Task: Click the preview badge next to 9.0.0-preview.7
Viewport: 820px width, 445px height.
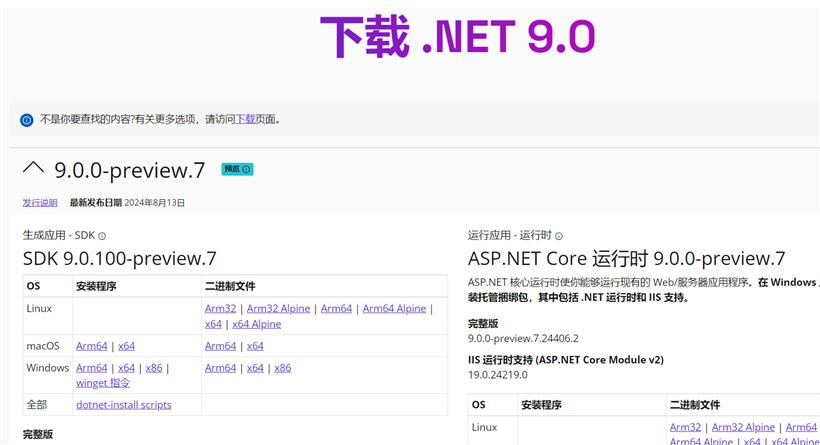Action: coord(237,169)
